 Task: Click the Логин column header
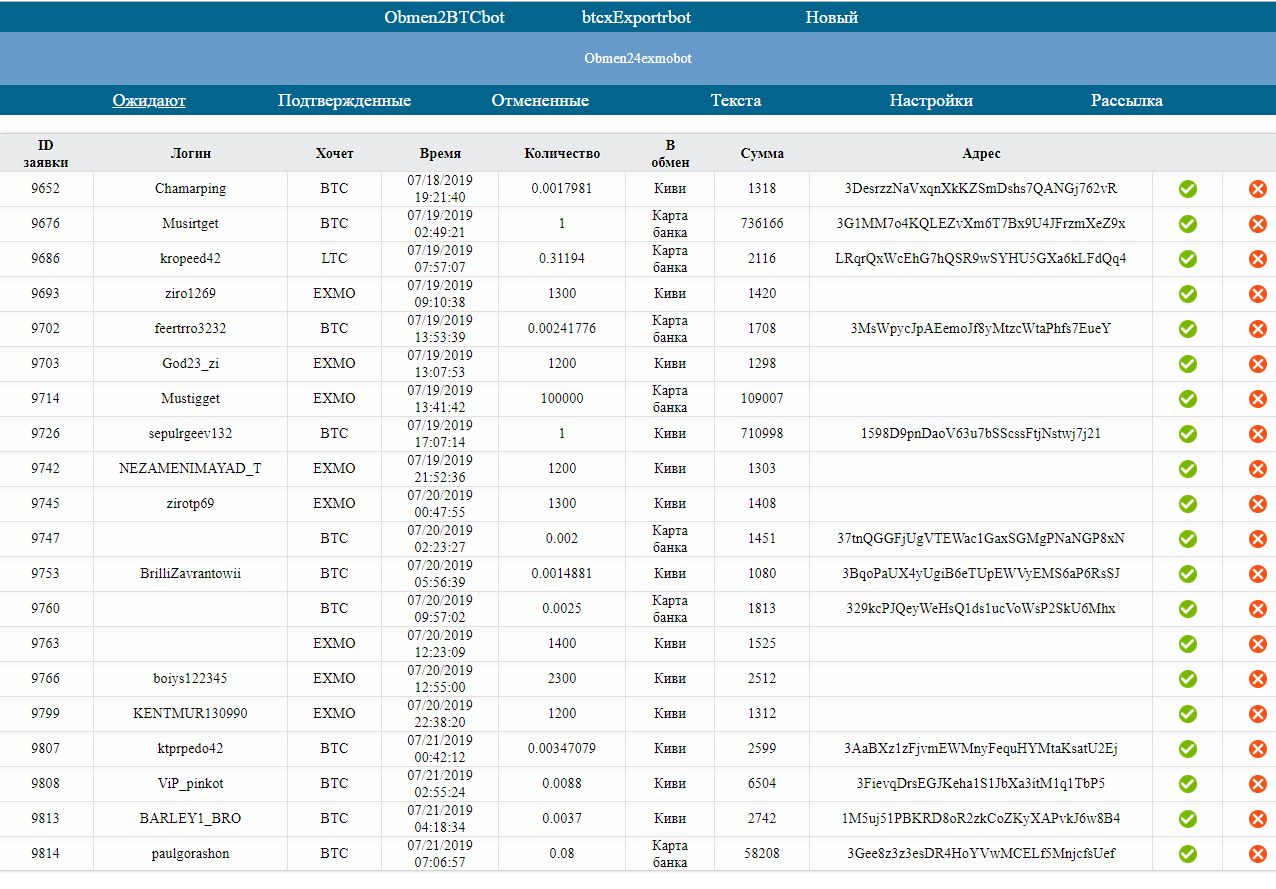(x=191, y=154)
